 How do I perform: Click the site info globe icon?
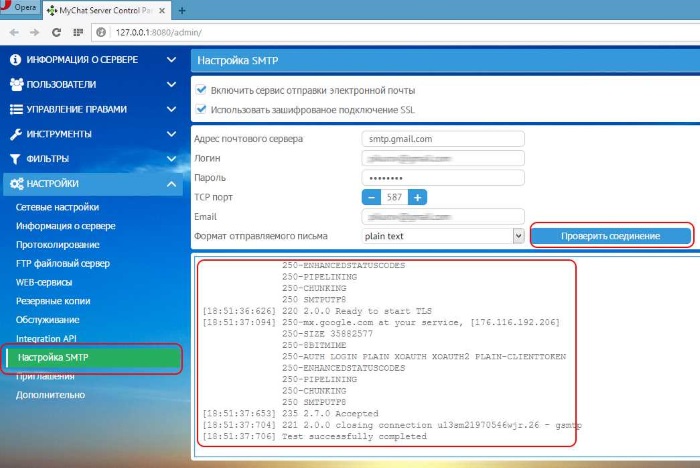click(101, 32)
